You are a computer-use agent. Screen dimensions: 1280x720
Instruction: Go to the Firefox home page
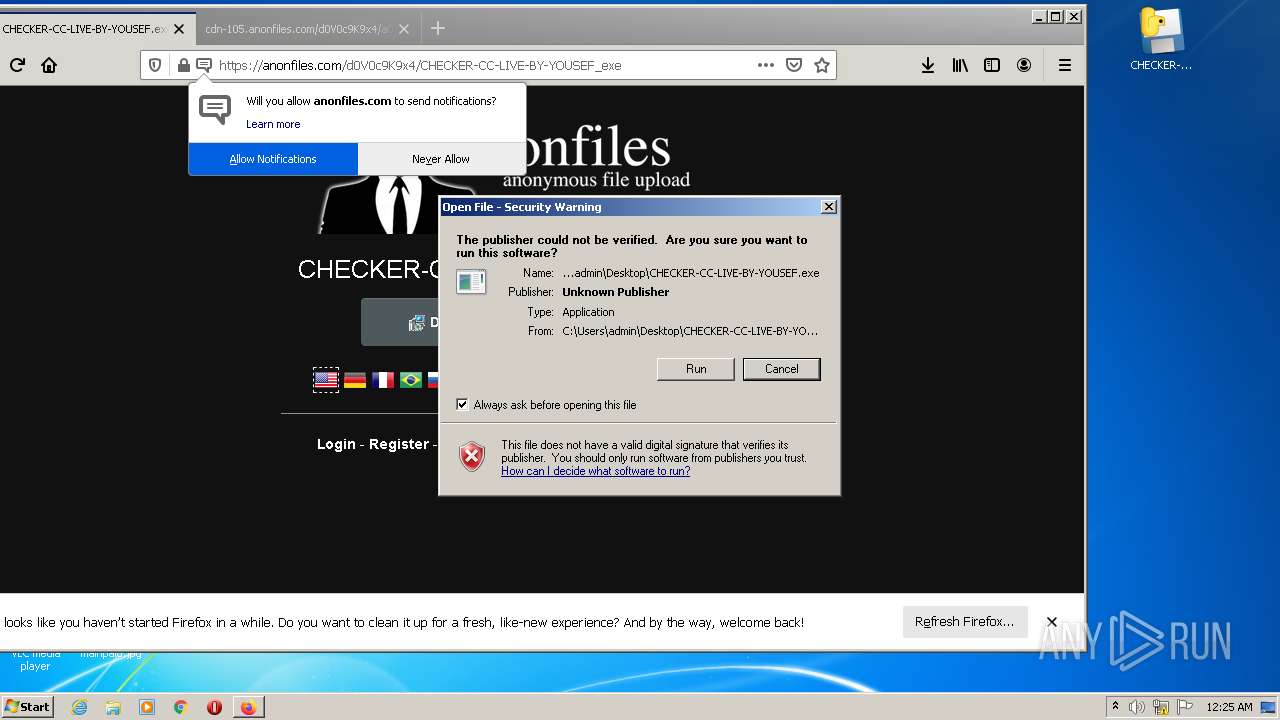coord(49,65)
